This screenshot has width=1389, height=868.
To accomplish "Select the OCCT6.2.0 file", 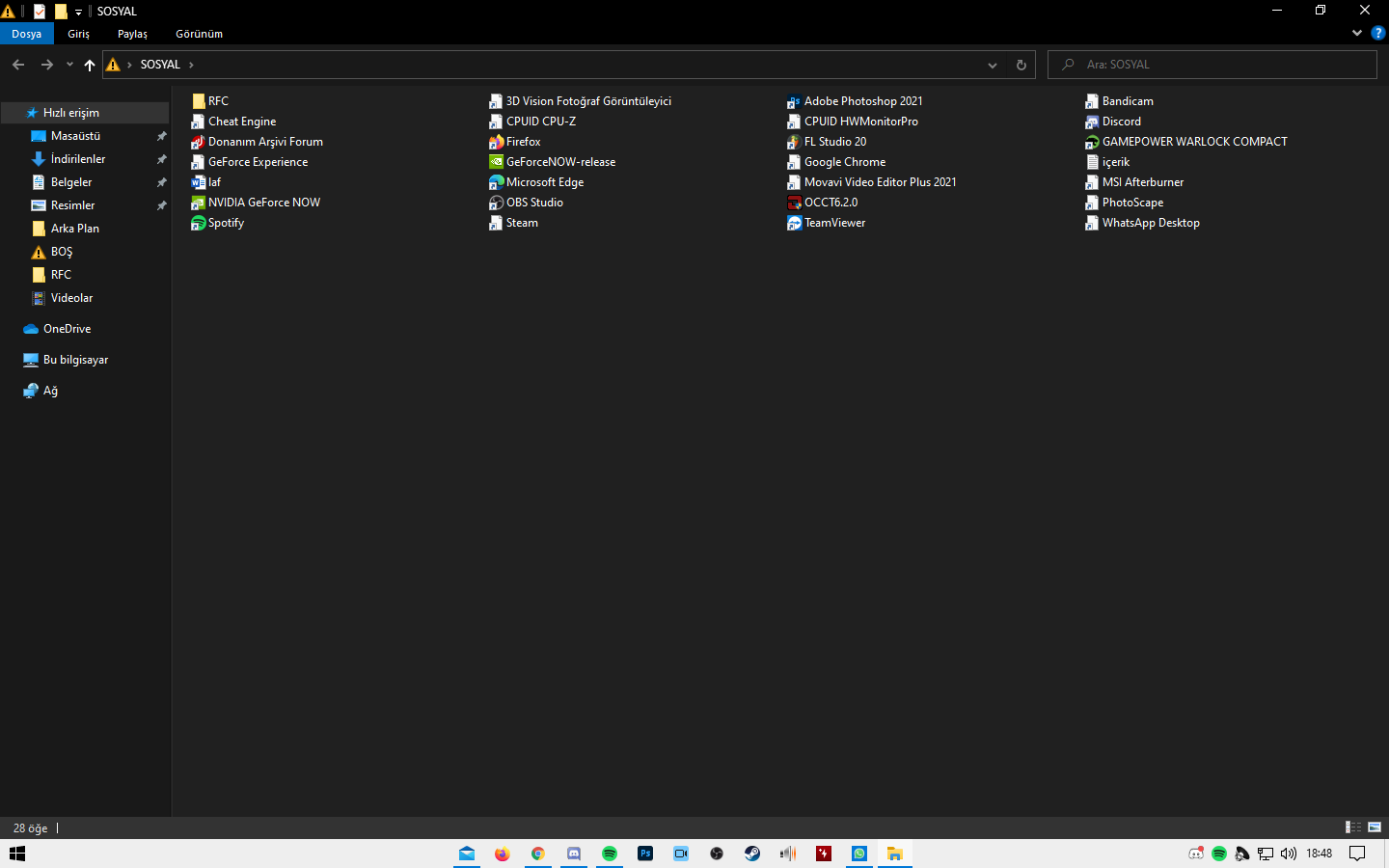I will [823, 203].
